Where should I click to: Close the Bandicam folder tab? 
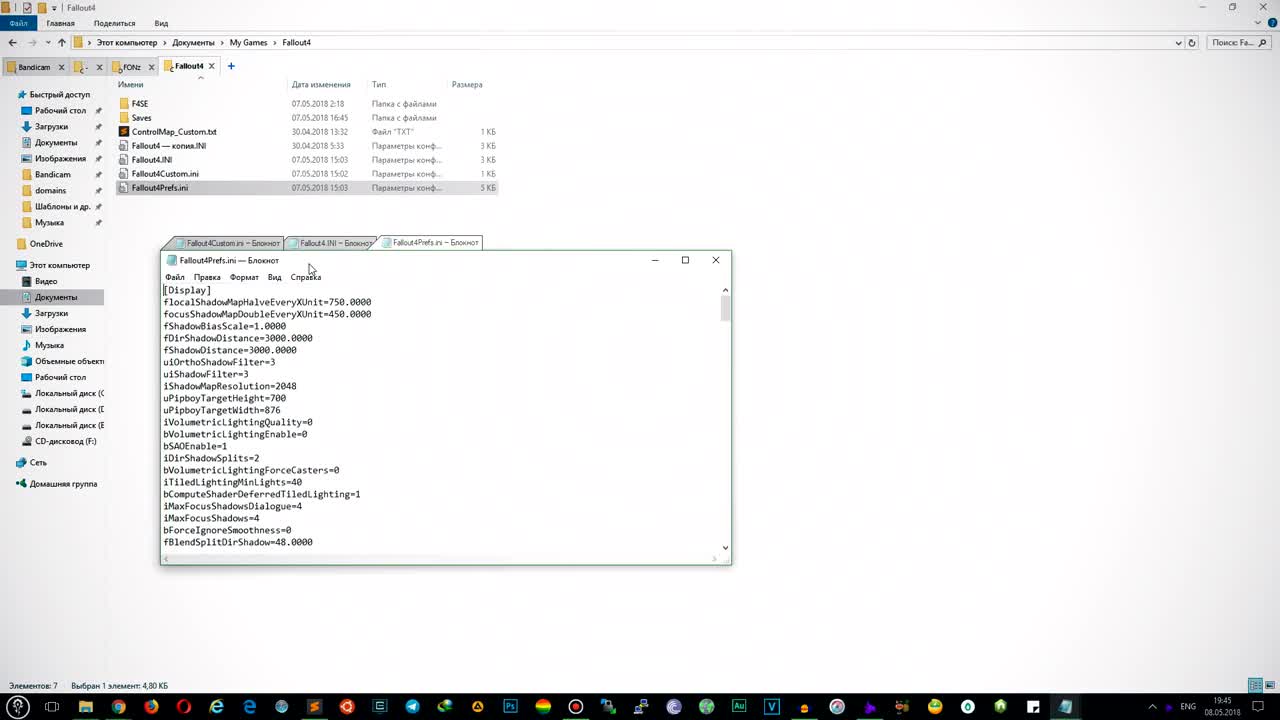(x=61, y=67)
